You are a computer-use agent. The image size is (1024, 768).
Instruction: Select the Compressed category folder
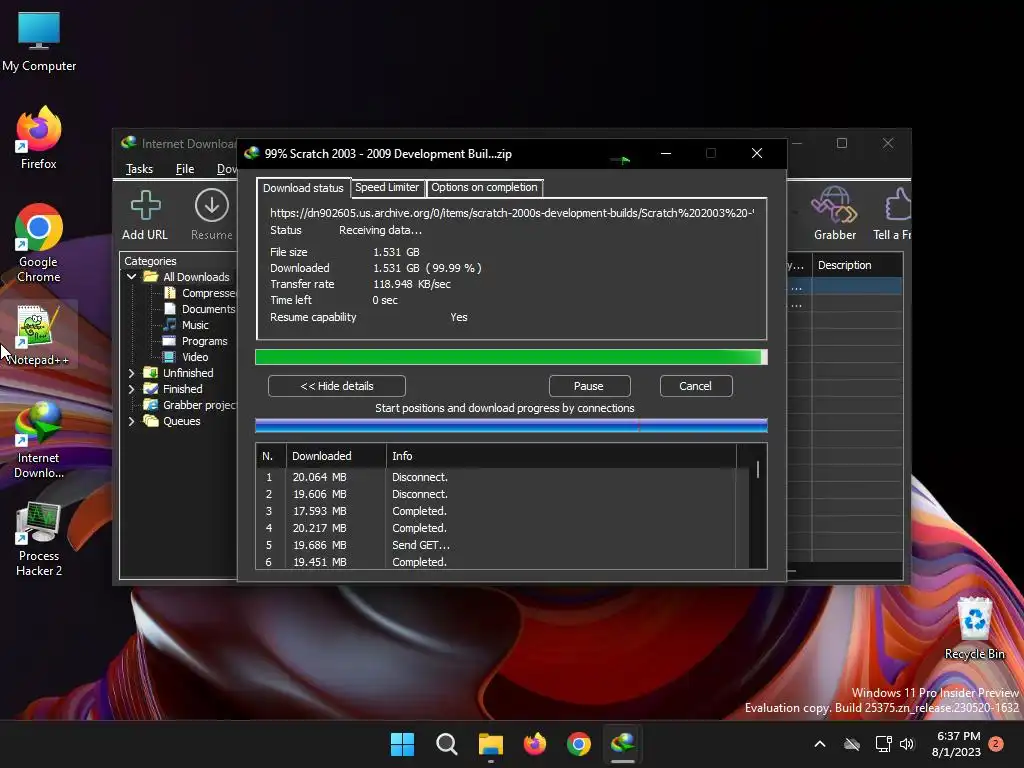pyautogui.click(x=199, y=293)
